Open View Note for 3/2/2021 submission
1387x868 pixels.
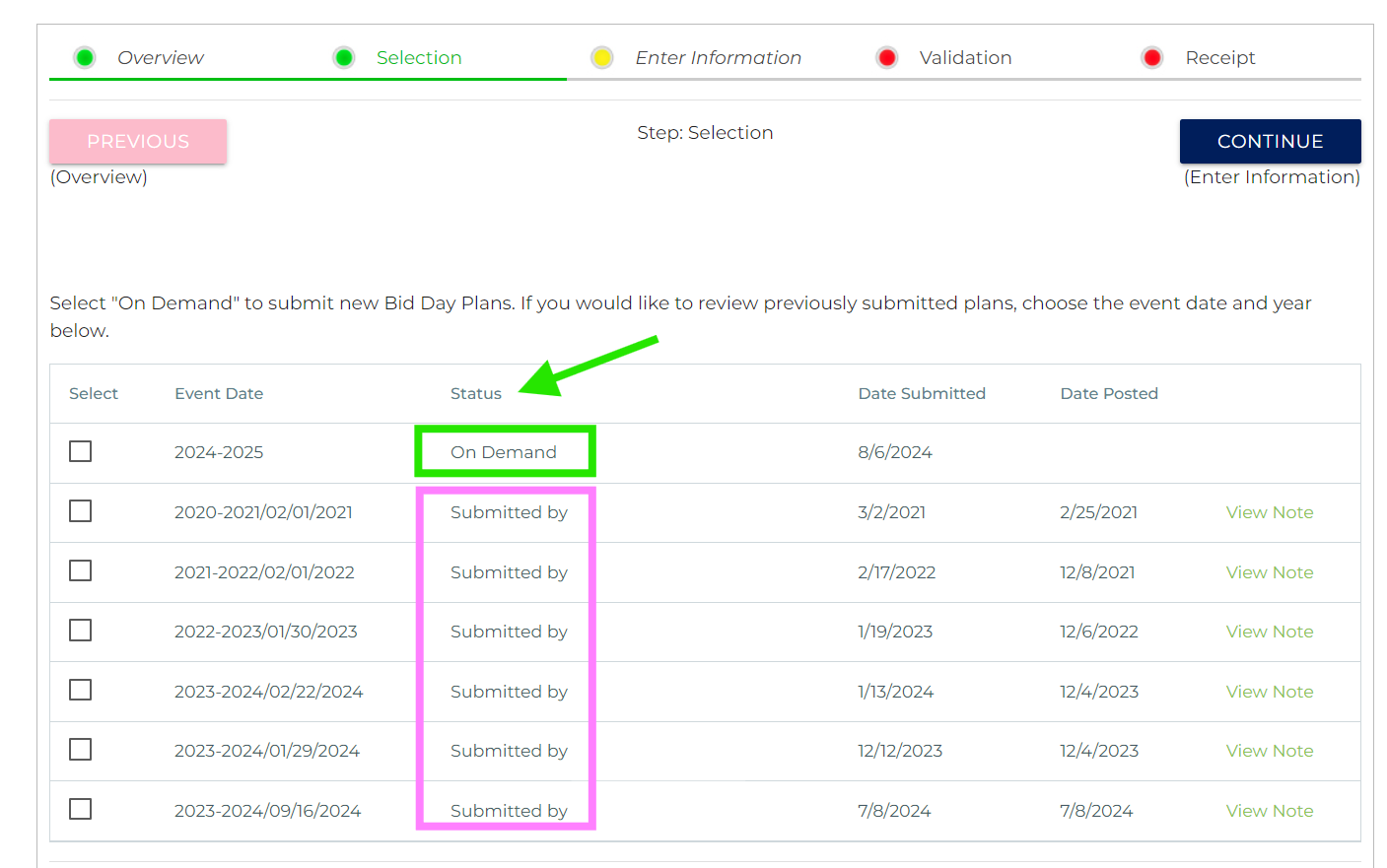[x=1269, y=512]
